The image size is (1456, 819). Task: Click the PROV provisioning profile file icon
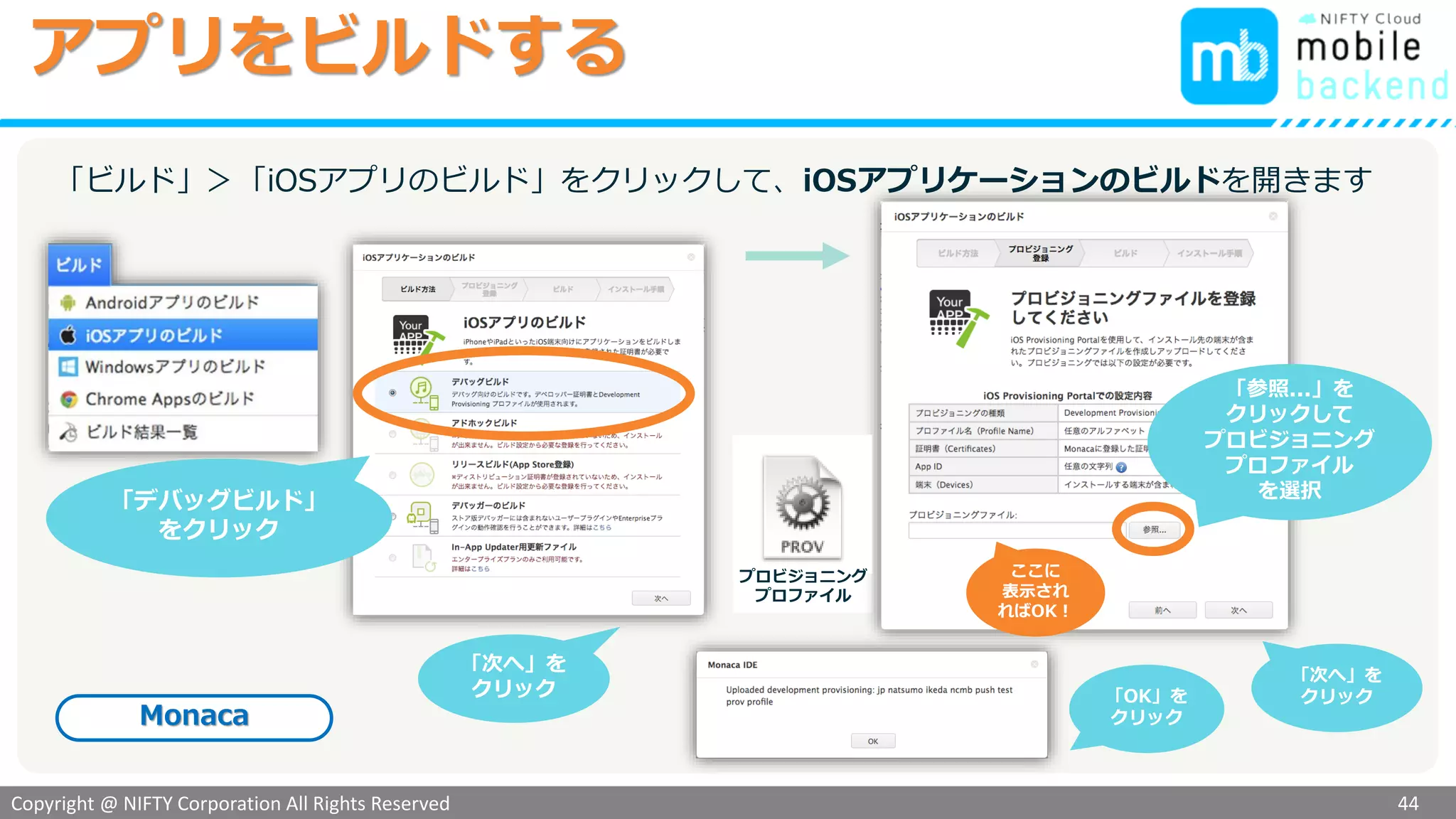click(802, 507)
